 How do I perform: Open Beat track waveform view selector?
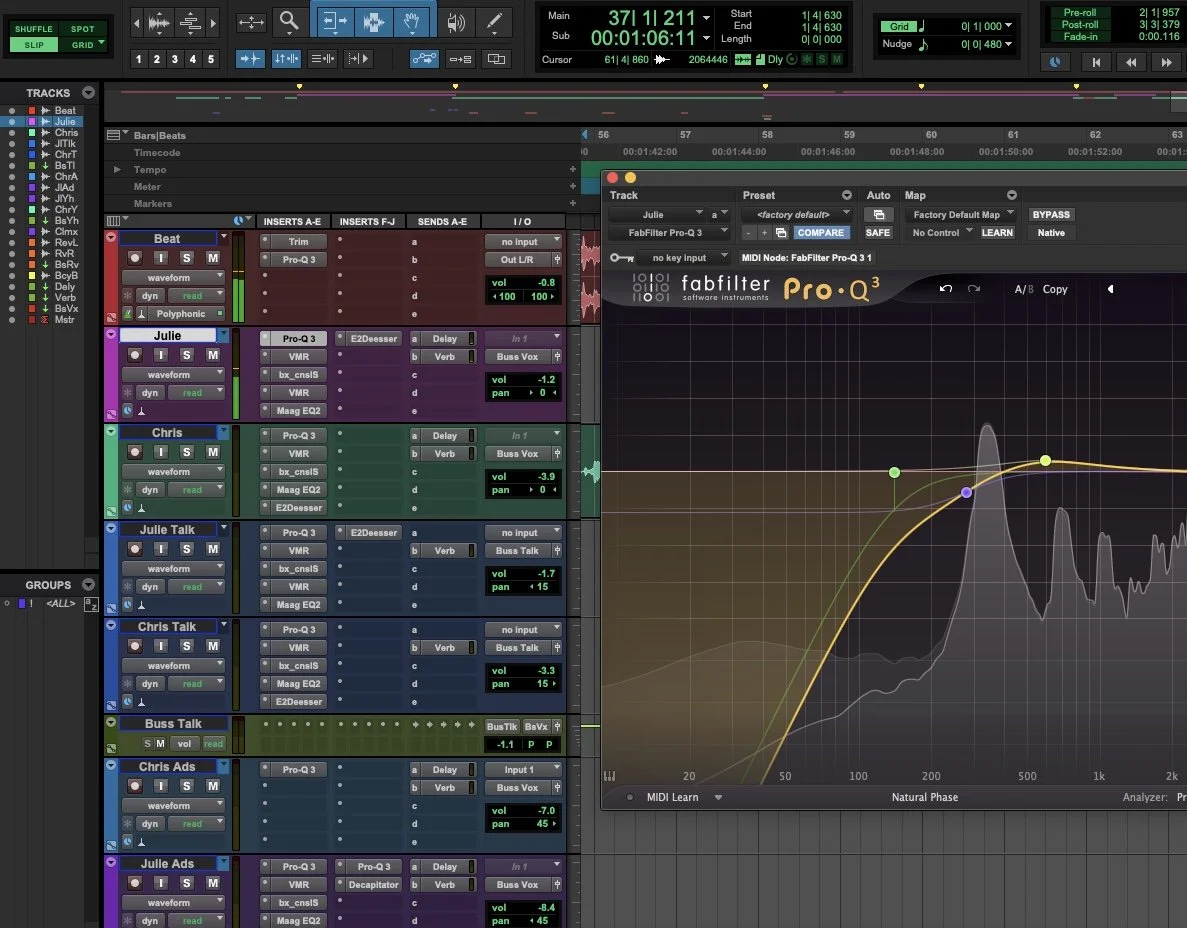173,278
